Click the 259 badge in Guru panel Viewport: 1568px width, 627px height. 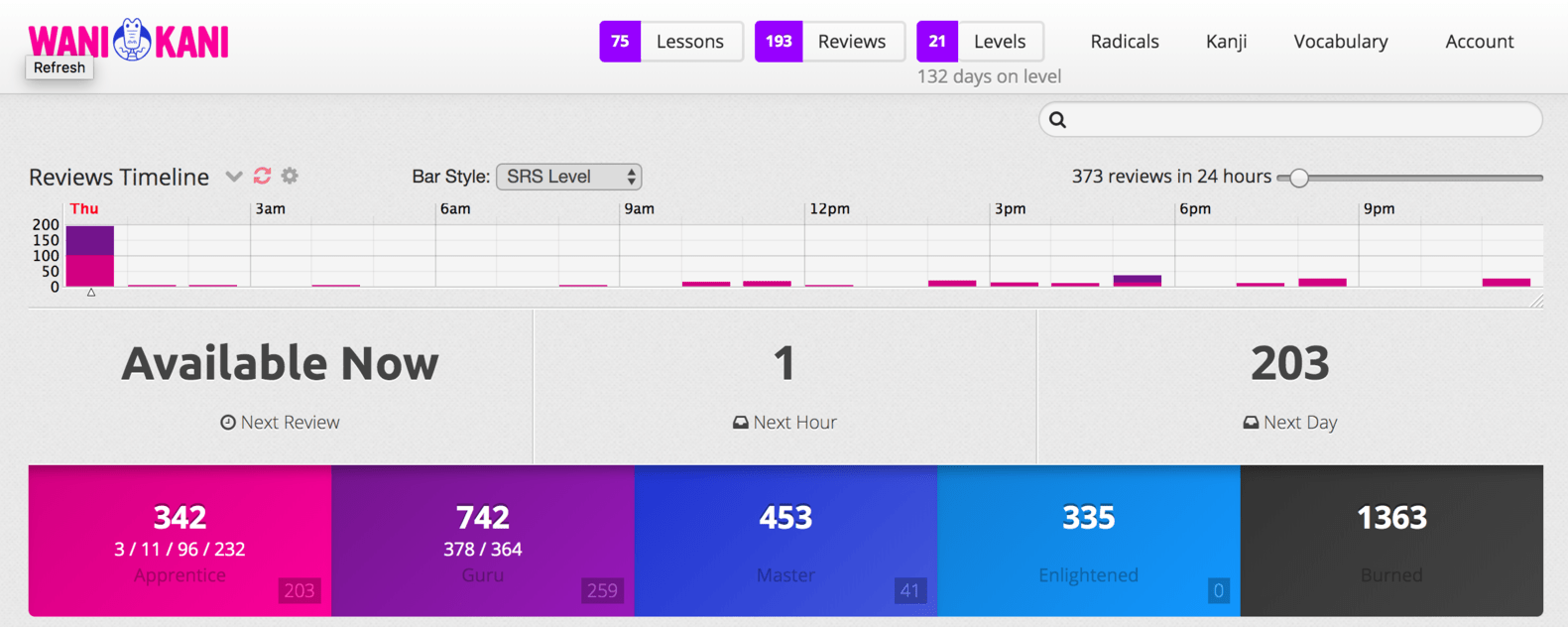[x=602, y=591]
